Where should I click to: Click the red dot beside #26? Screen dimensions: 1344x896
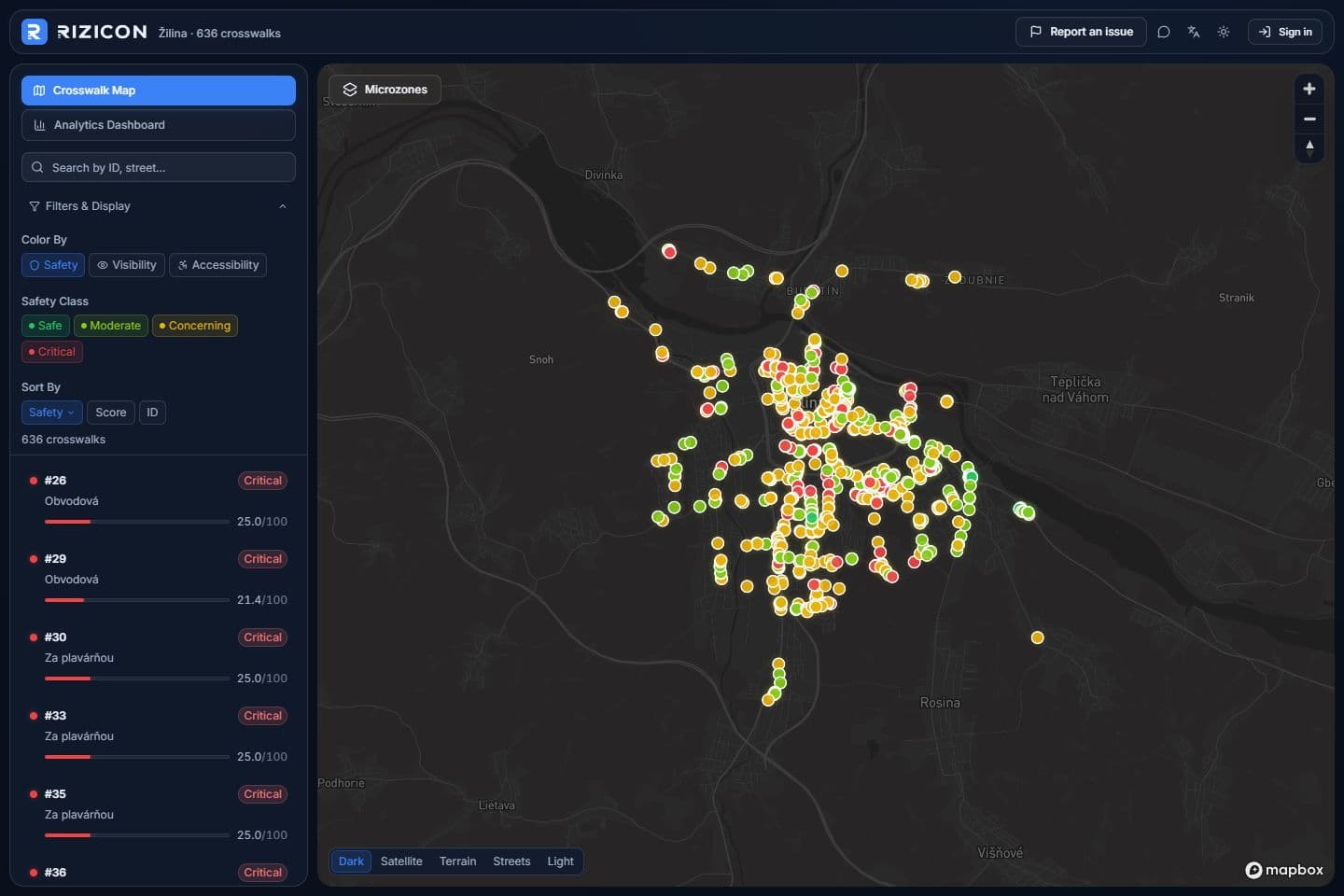point(34,481)
